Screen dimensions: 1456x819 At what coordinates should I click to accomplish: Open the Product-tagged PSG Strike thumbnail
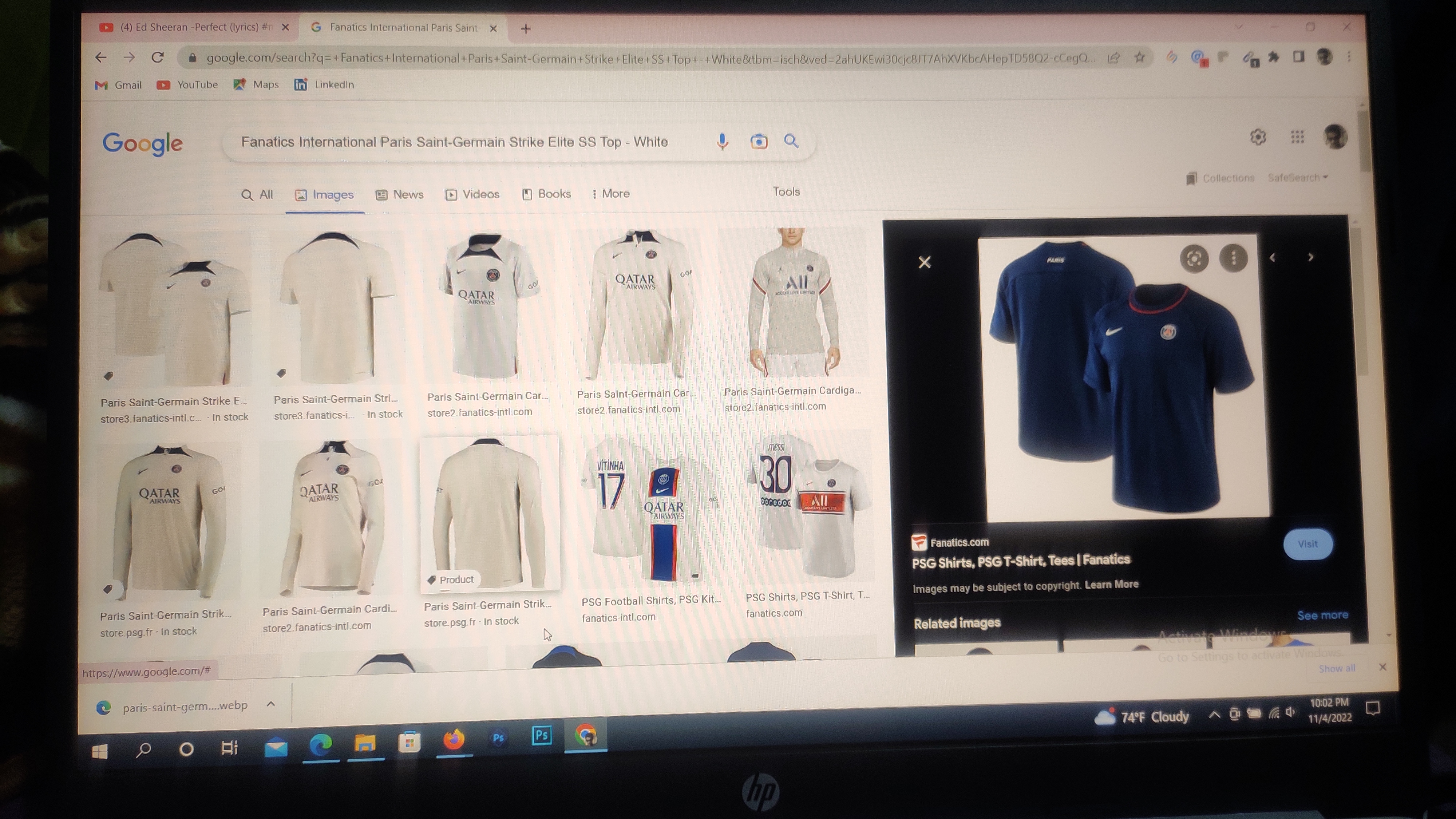pyautogui.click(x=490, y=514)
